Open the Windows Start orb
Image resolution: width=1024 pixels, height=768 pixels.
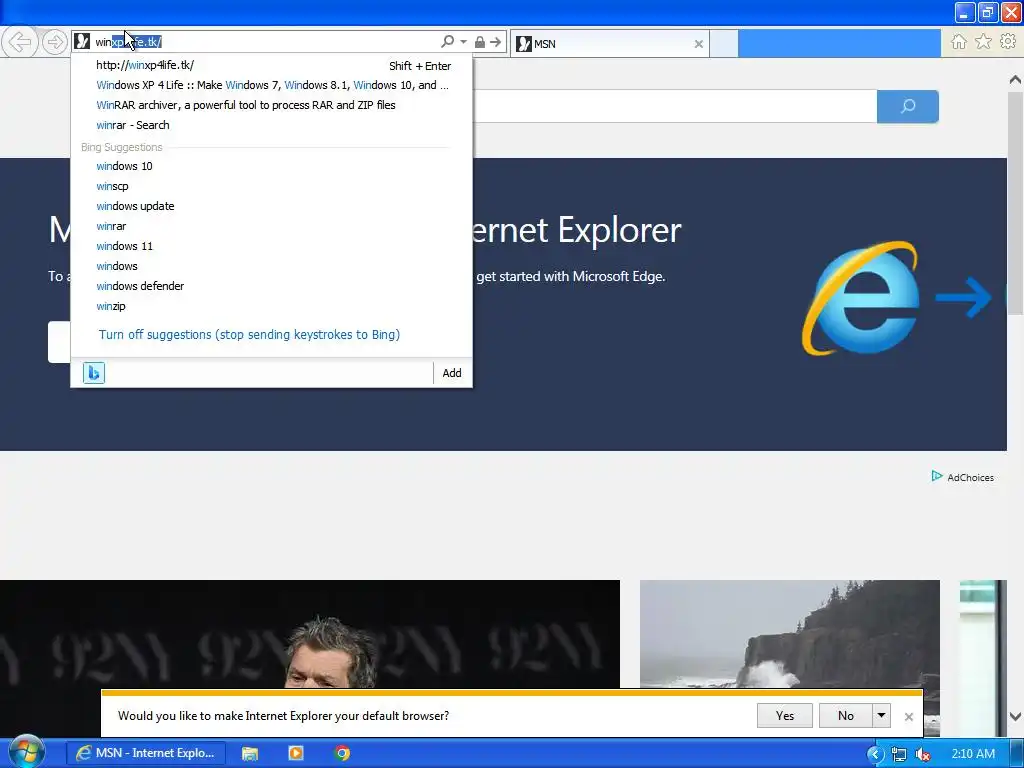[x=25, y=751]
